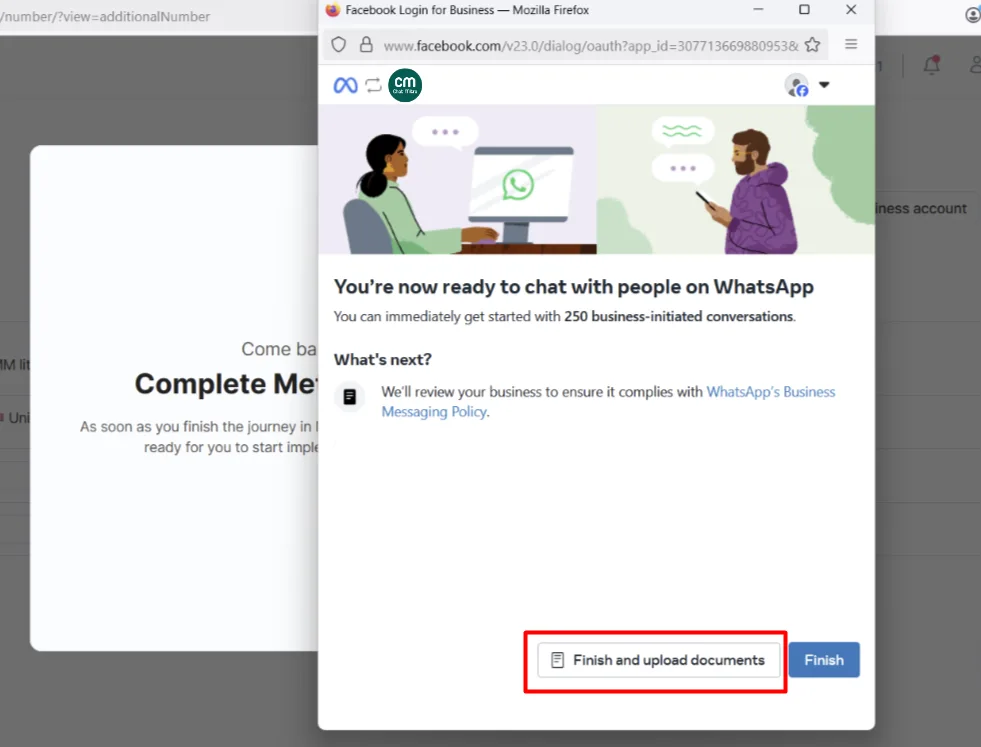Open WhatsApp's Business Messaging Policy link
Screen dimensions: 981x747
(x=608, y=402)
